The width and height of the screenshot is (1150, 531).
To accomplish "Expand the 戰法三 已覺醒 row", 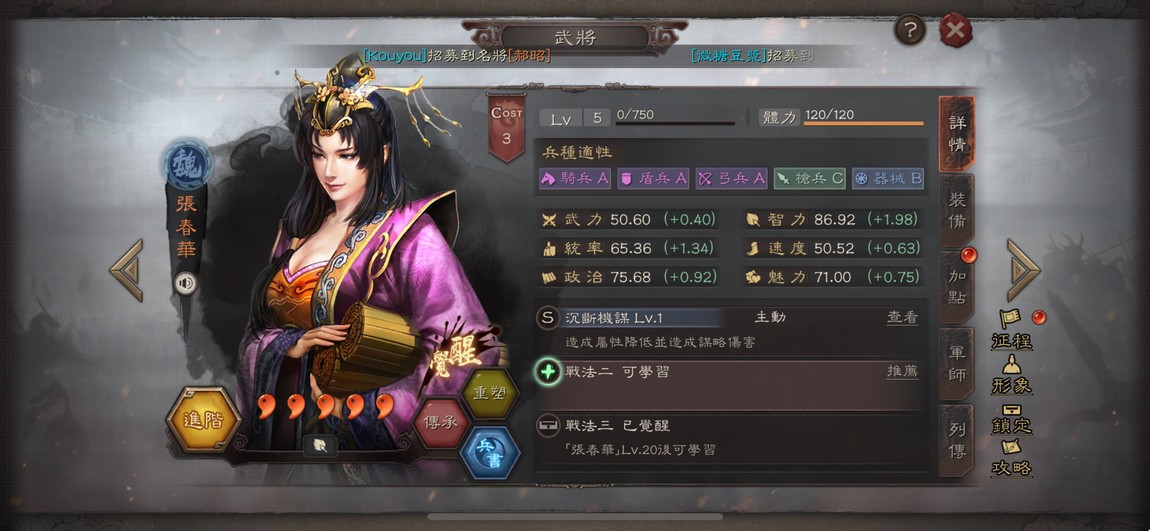I will click(730, 438).
